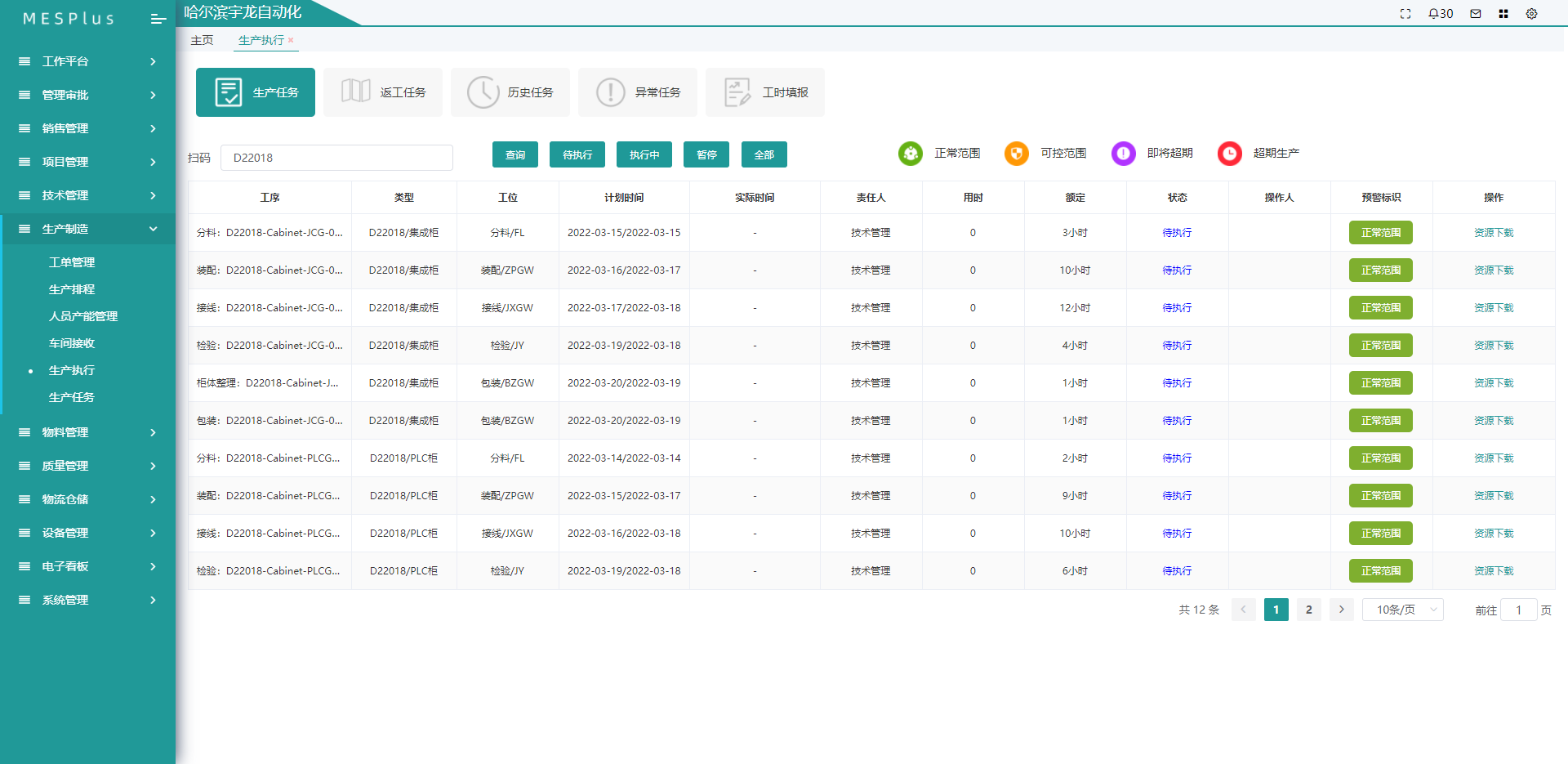Image resolution: width=1568 pixels, height=764 pixels.
Task: Expand the 项目管理 menu chevron
Action: (153, 162)
